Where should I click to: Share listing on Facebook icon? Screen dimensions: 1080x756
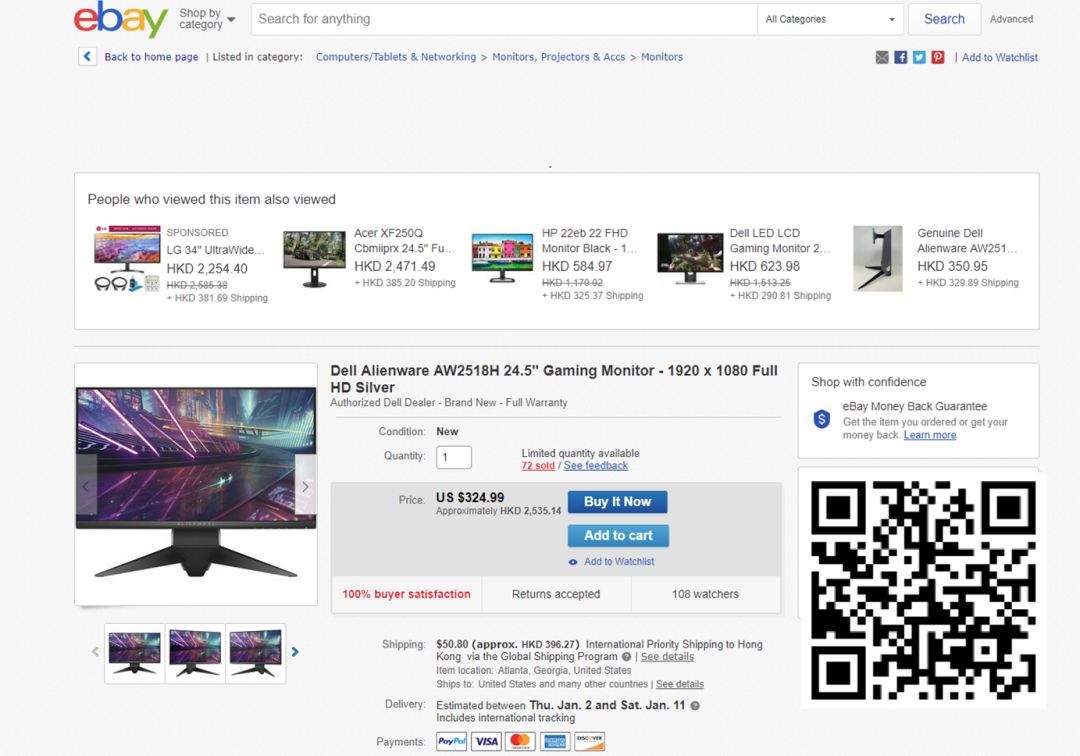point(901,58)
